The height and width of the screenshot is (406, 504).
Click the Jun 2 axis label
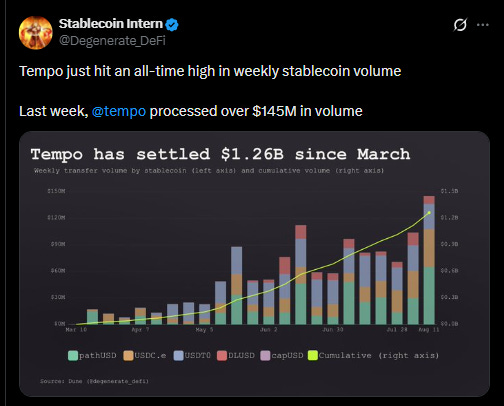(x=269, y=330)
